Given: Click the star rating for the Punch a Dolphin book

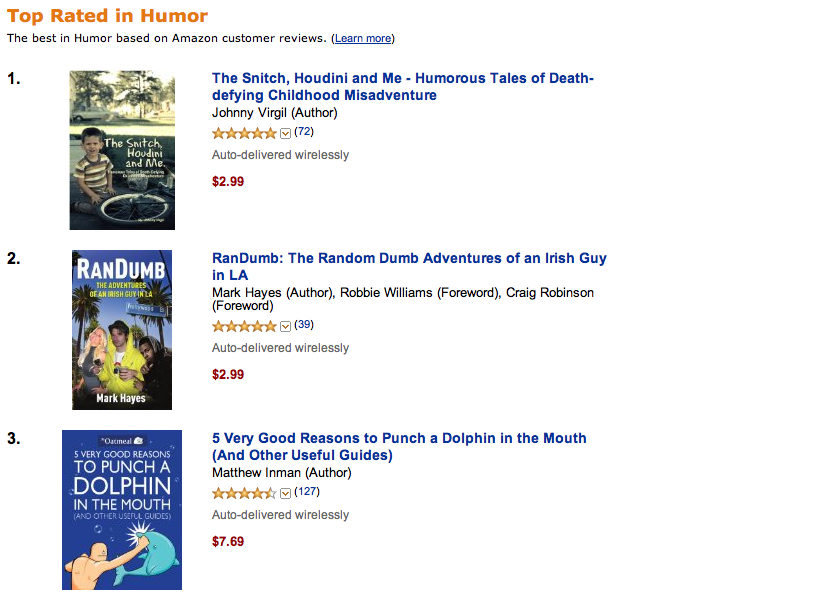Looking at the screenshot, I should 244,493.
